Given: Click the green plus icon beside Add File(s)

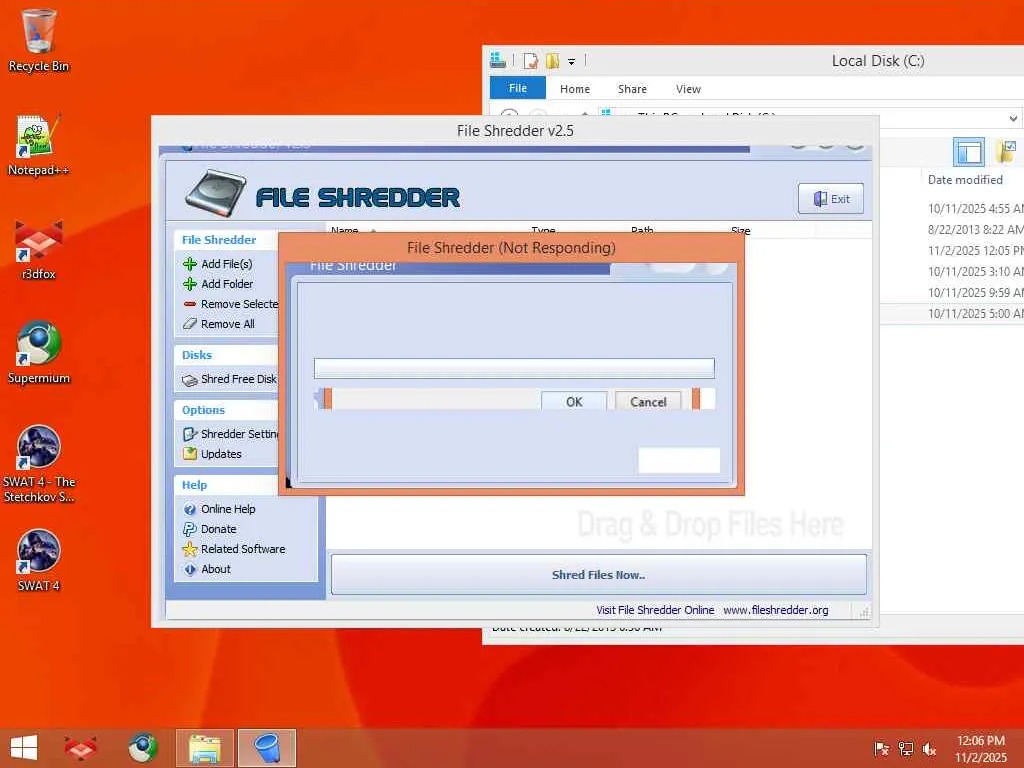Looking at the screenshot, I should pos(189,264).
